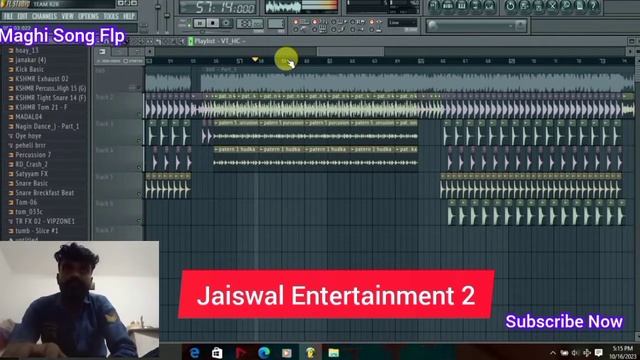Toggle typing keyboard to piano option

tap(315, 29)
